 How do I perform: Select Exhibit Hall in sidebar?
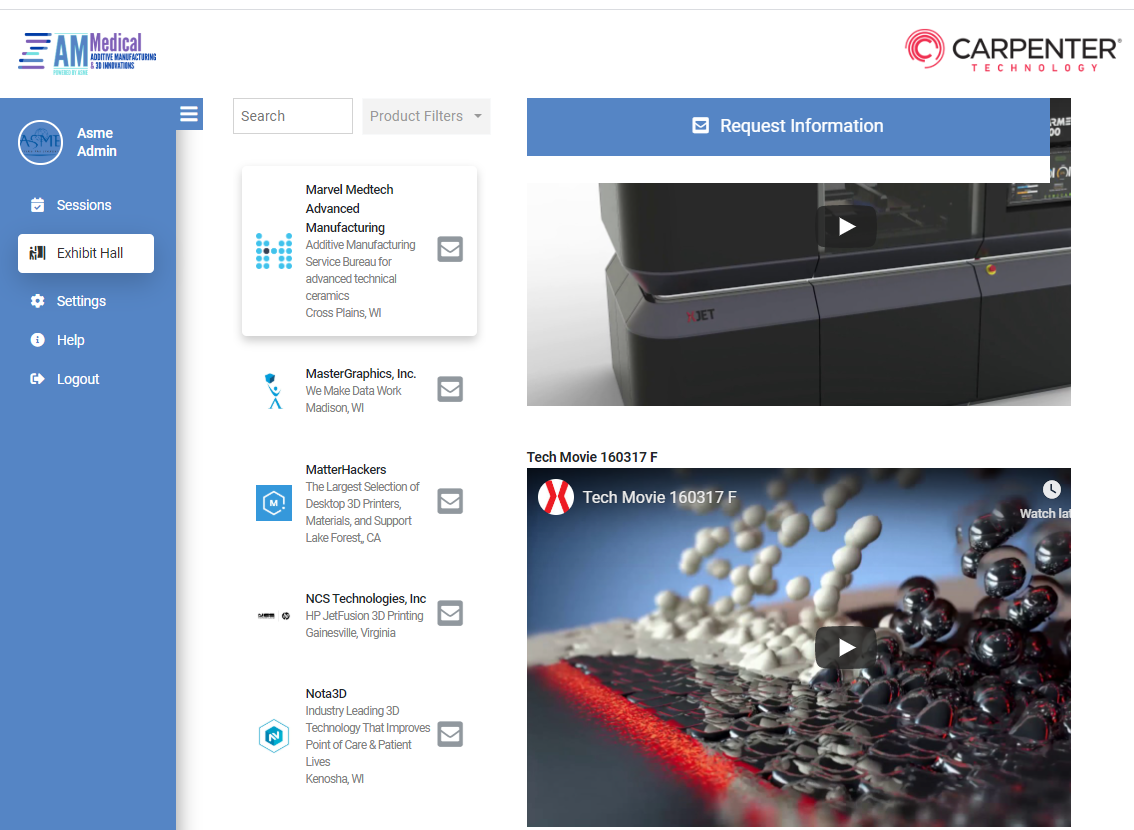(86, 253)
